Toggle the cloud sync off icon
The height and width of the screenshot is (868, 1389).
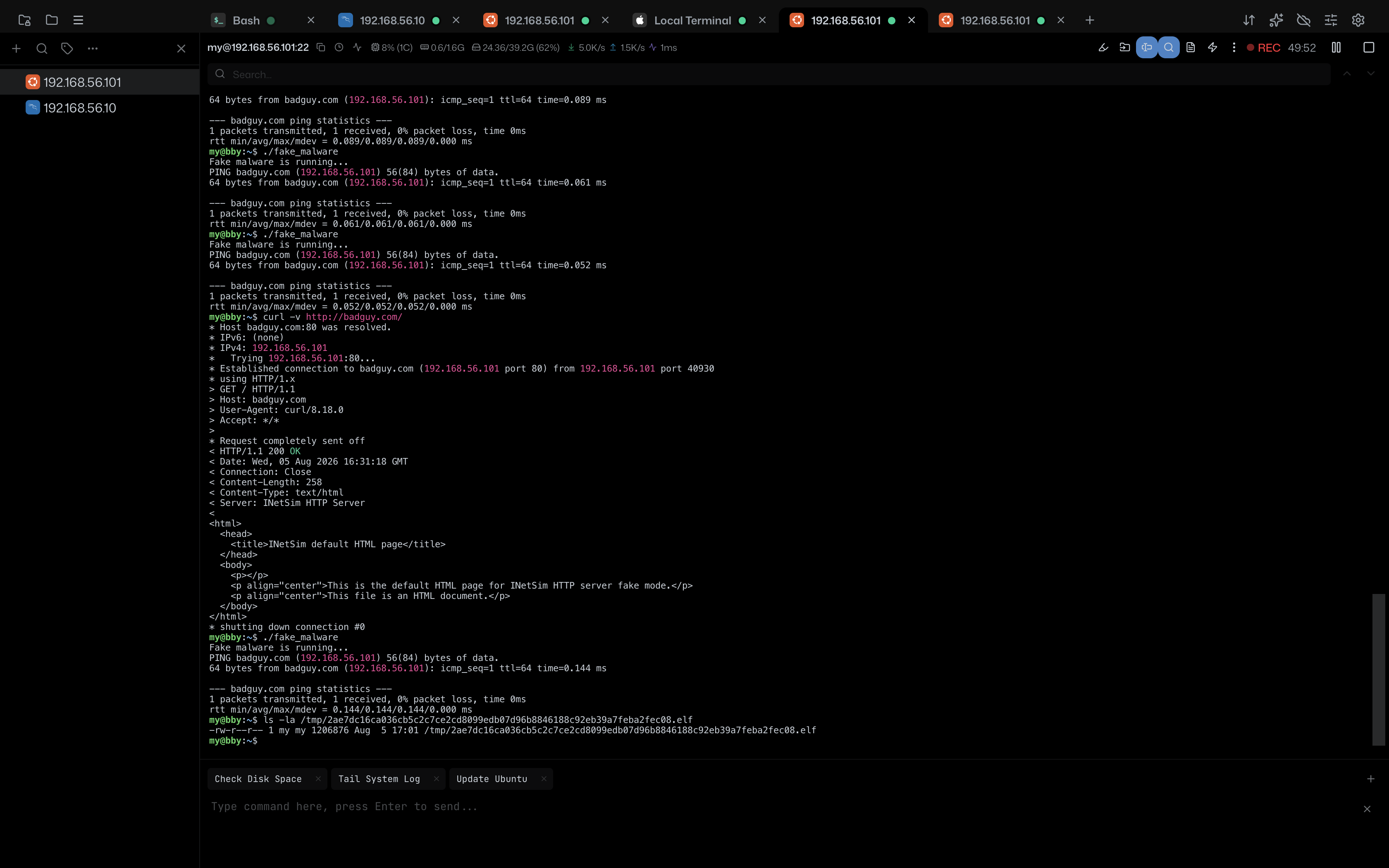tap(1303, 20)
